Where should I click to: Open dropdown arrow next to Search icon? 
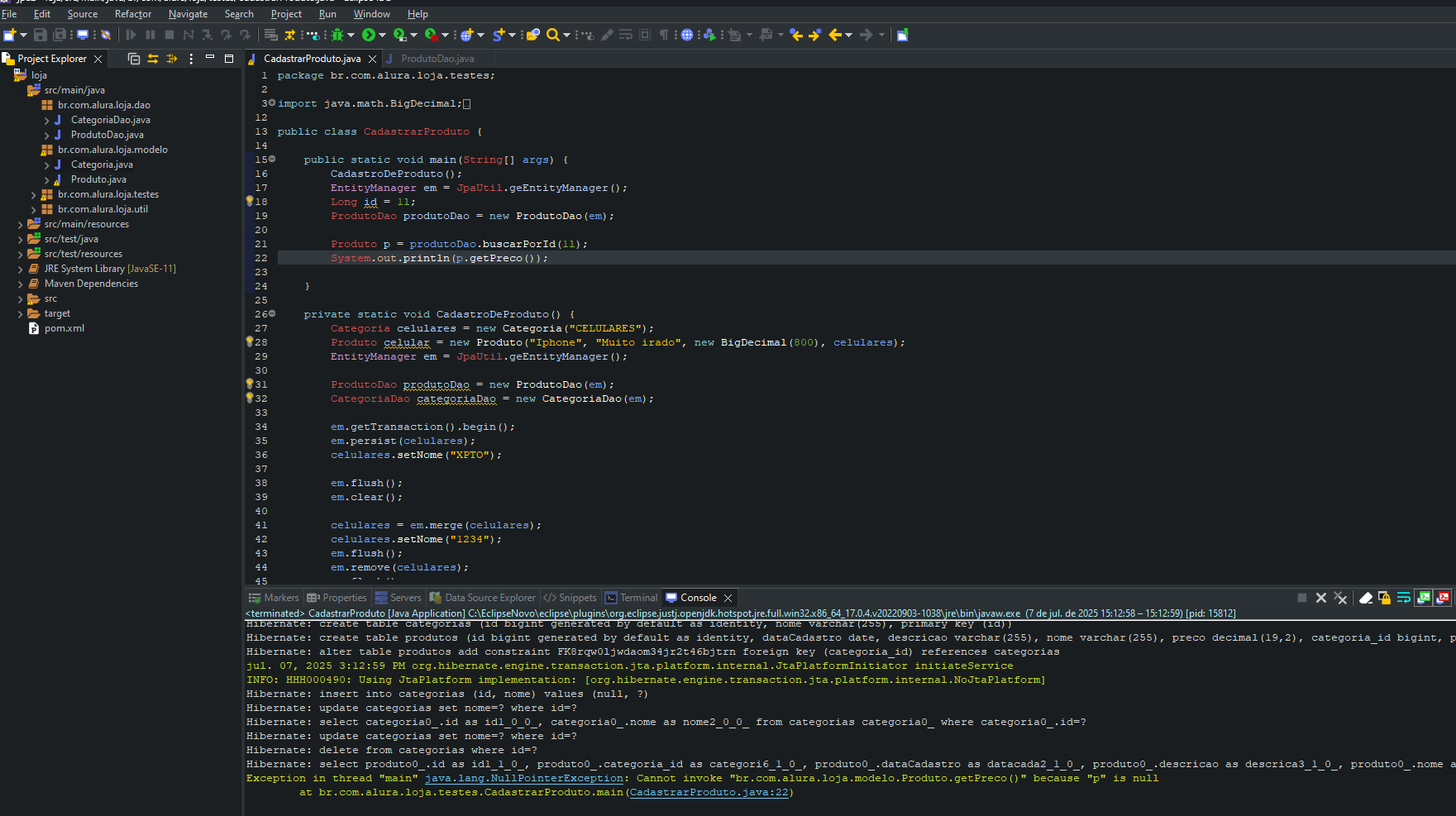566,35
